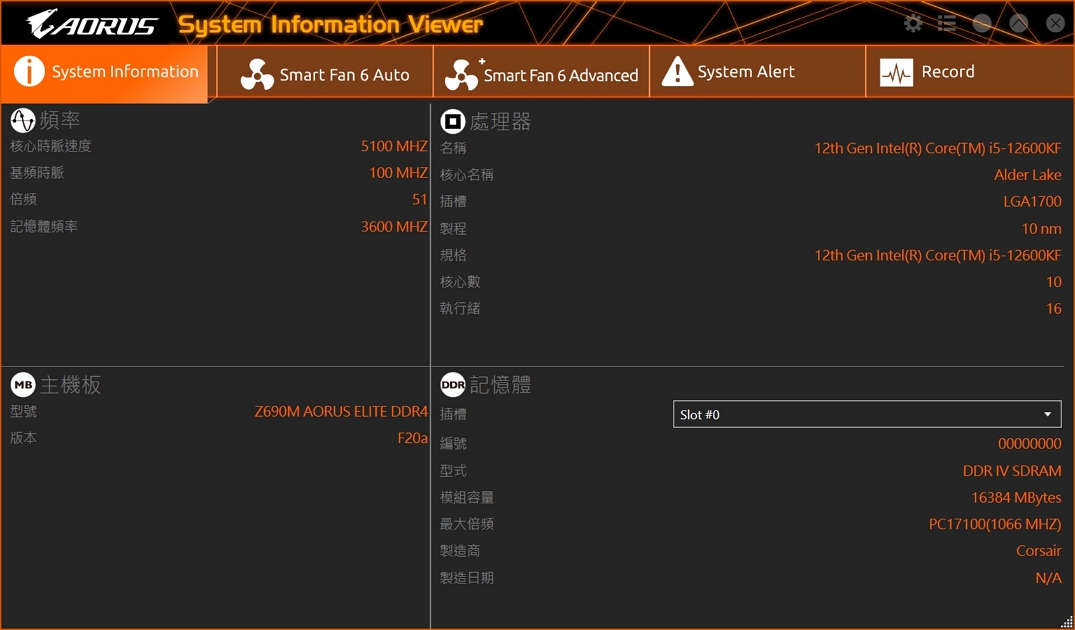Click the 主機板 section heading

[71, 385]
